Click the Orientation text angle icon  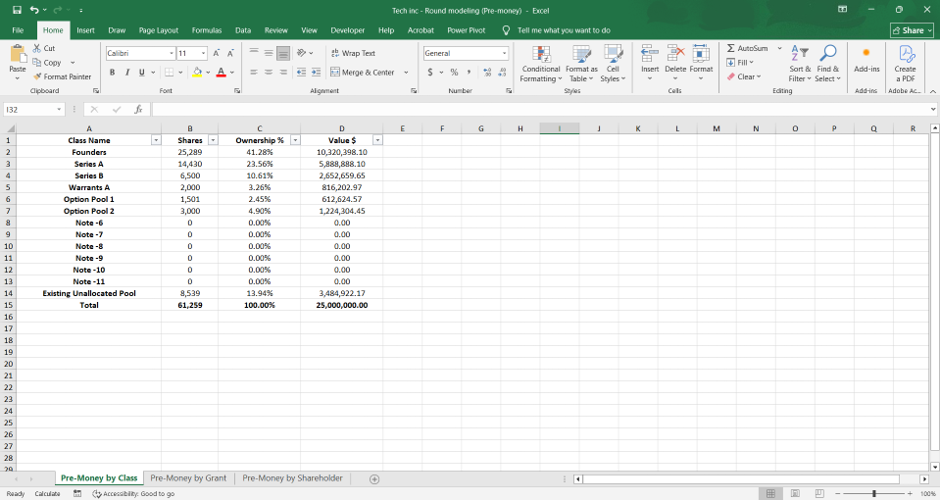click(302, 53)
